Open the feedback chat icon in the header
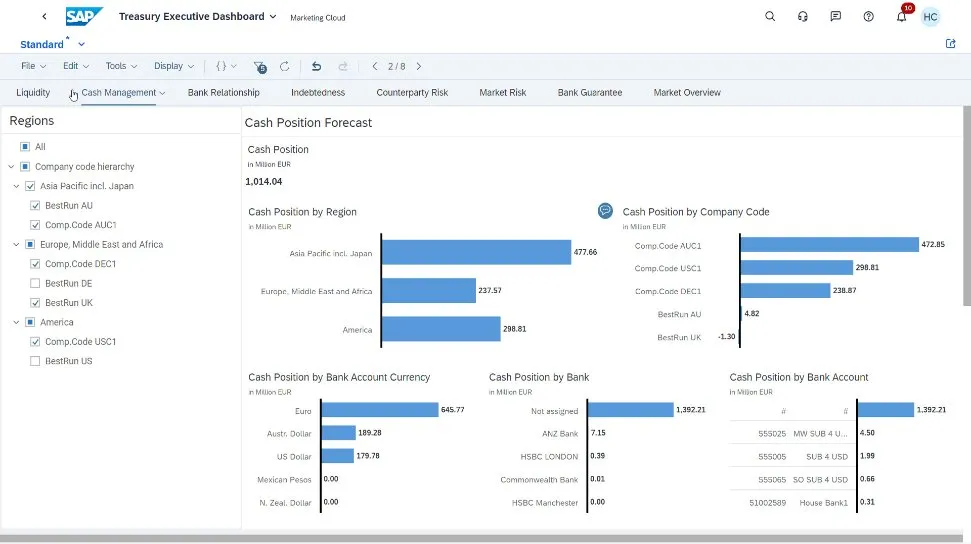Image resolution: width=971 pixels, height=544 pixels. [x=835, y=17]
